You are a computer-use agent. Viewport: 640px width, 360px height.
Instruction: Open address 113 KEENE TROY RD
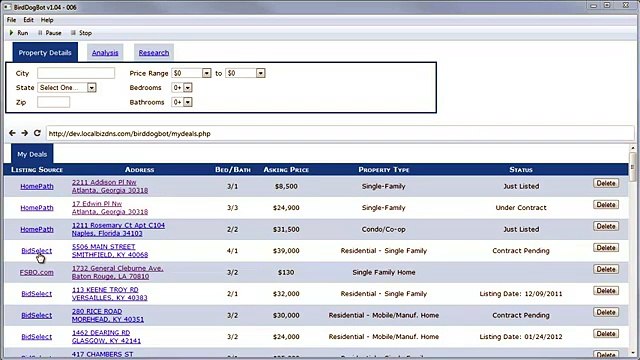pos(109,293)
